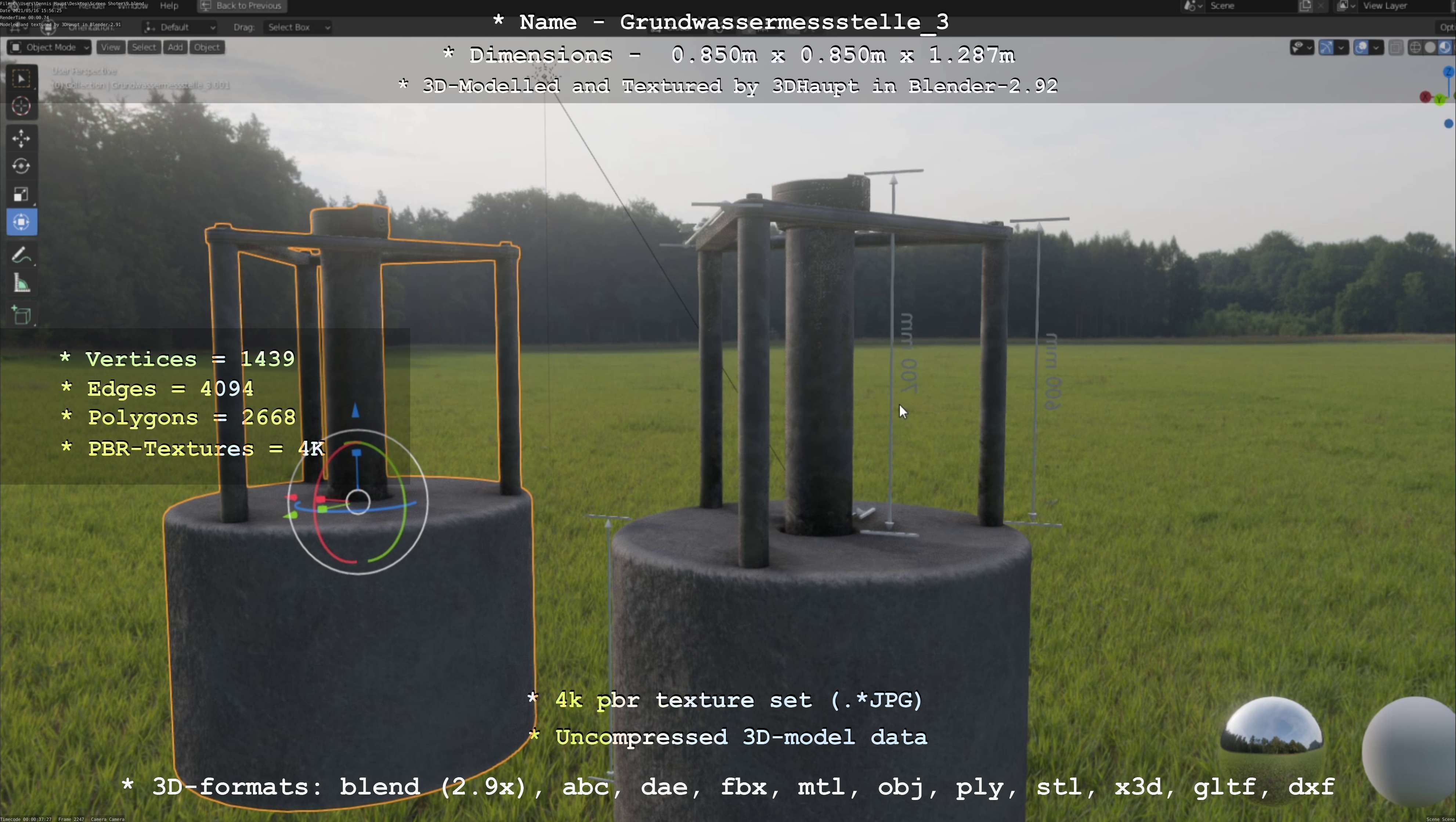
Task: Toggle Show Gizmo button
Action: coord(1326,47)
